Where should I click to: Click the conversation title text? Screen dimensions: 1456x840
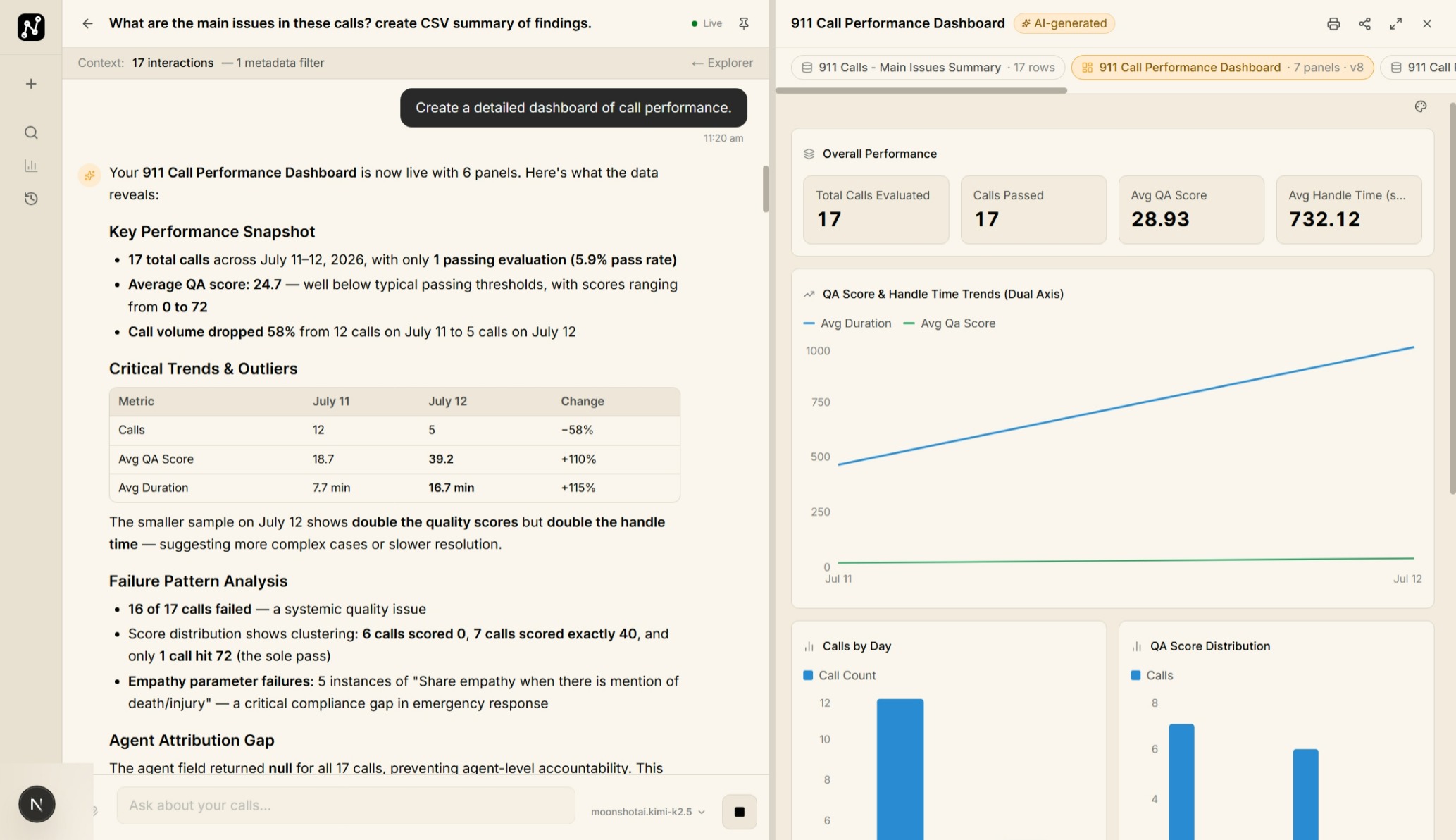[x=350, y=23]
